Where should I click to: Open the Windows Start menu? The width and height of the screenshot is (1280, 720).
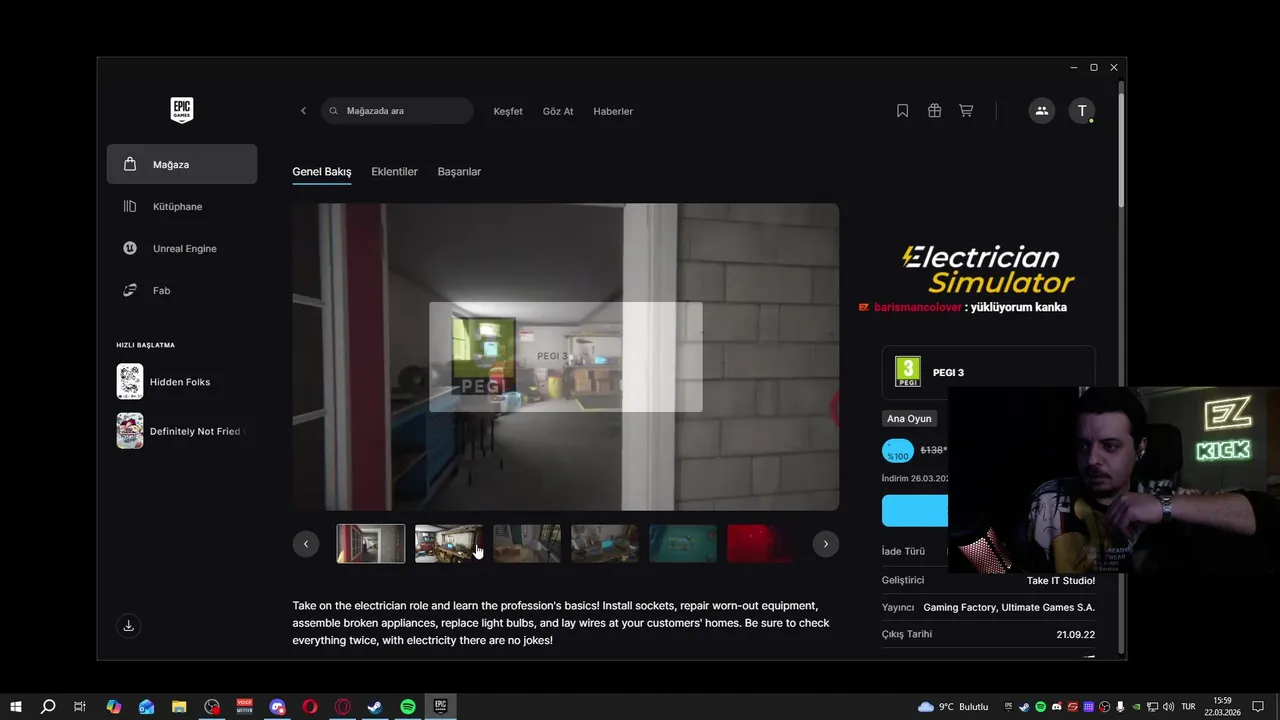coord(16,707)
